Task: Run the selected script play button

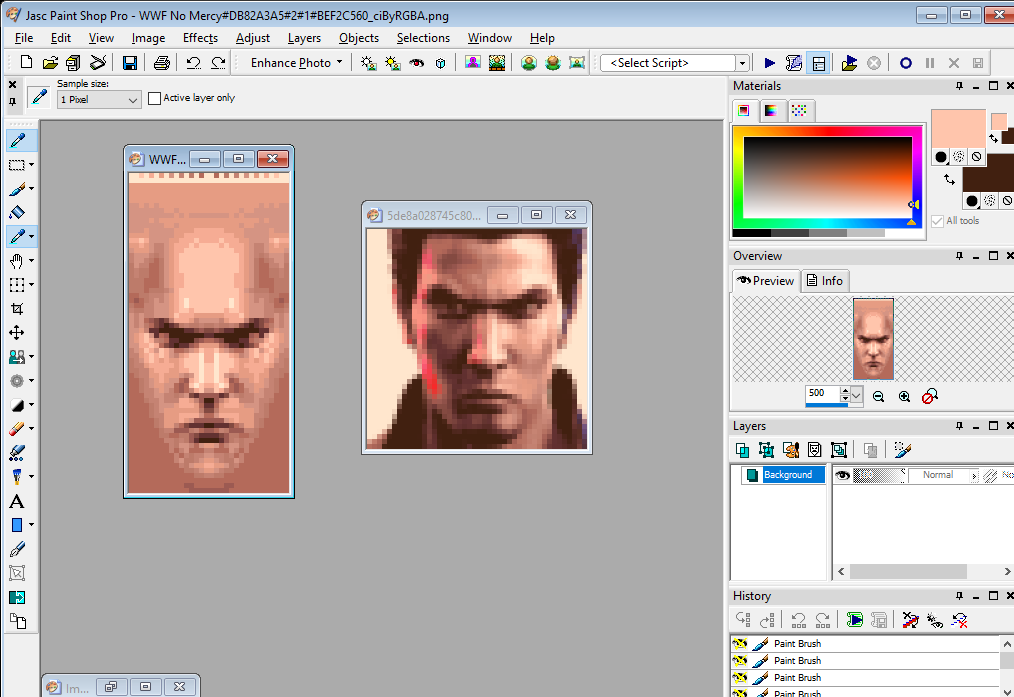Action: [769, 63]
